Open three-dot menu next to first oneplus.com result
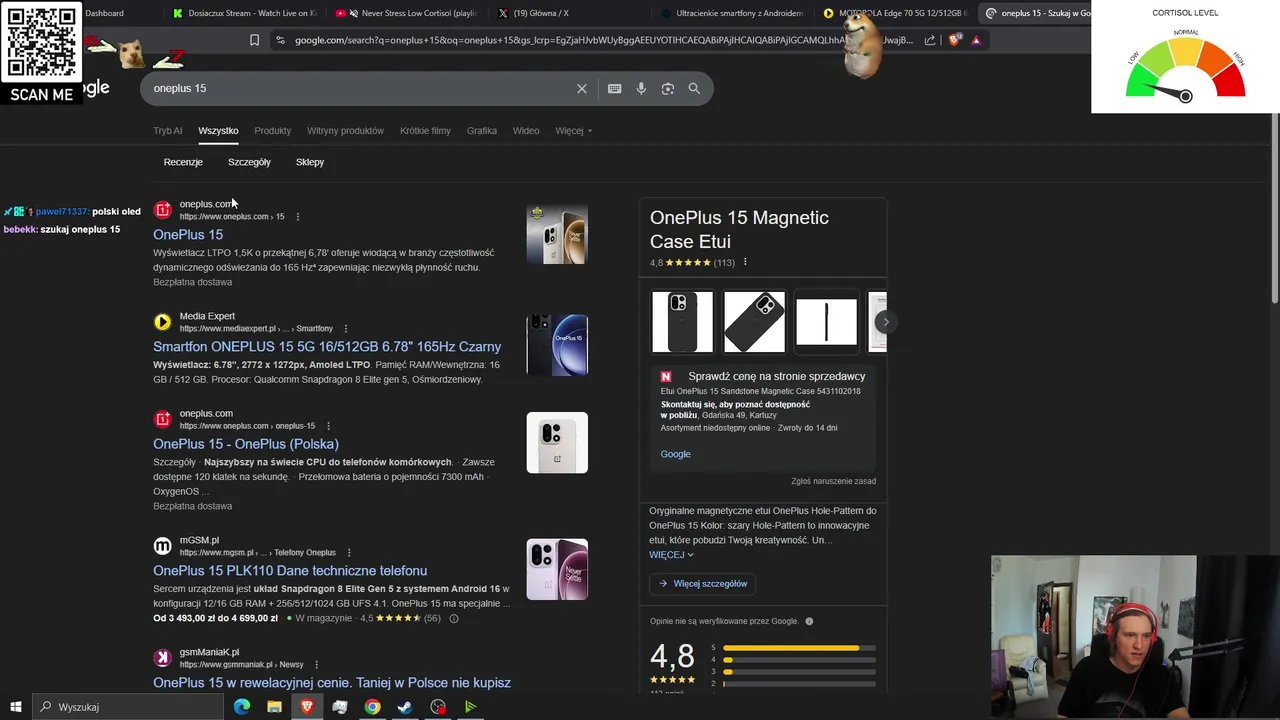 click(x=297, y=216)
